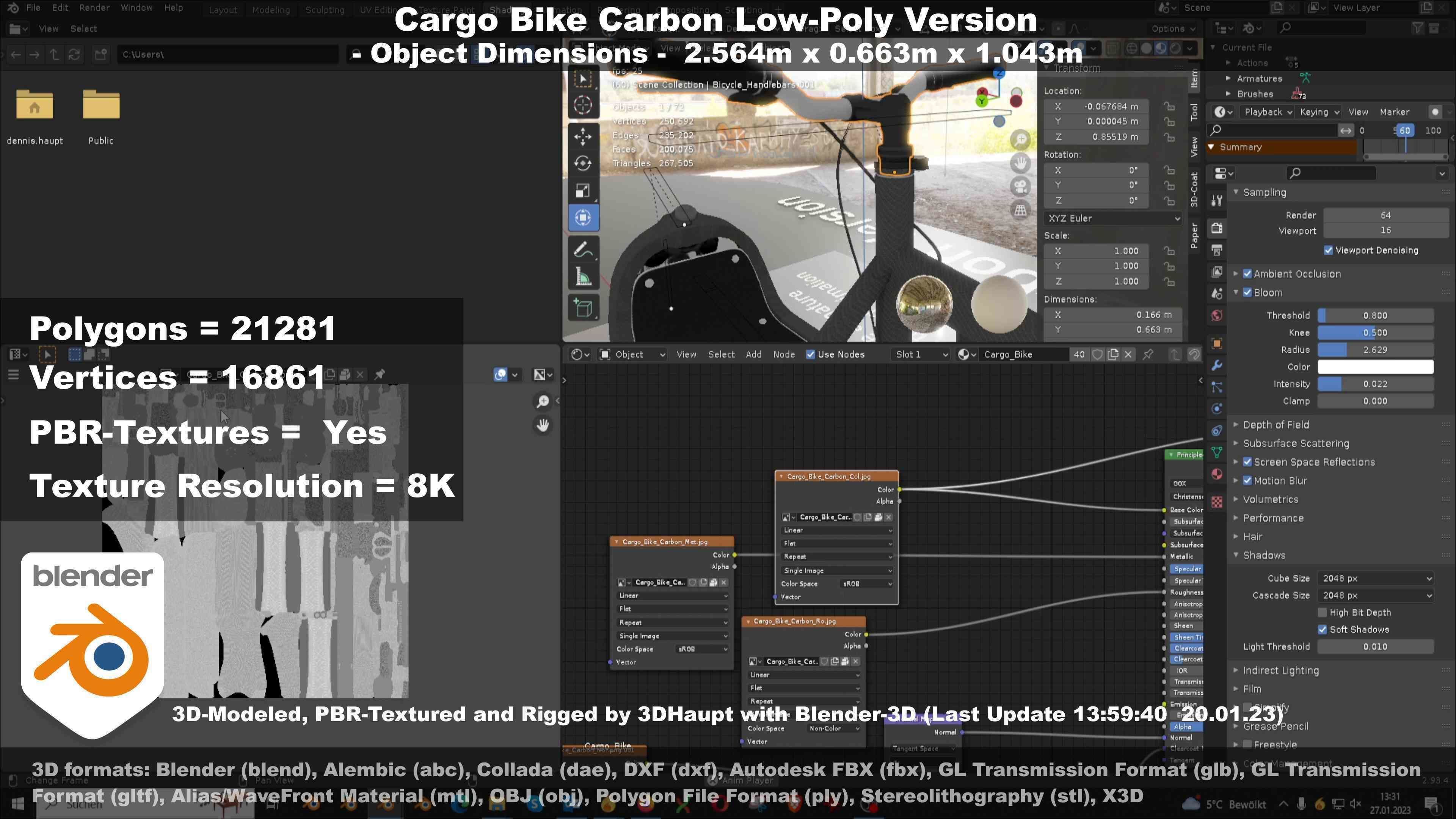The image size is (1456, 819).
Task: Click the file path field C:\Users\
Action: (228, 55)
